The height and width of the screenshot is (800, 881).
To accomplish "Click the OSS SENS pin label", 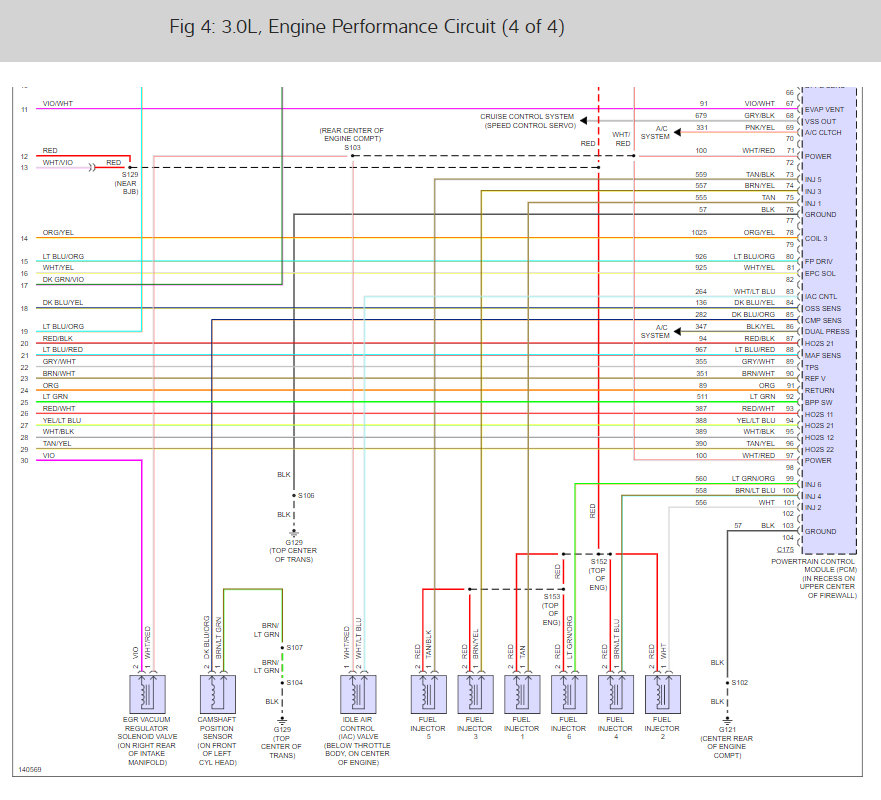I will 823,308.
